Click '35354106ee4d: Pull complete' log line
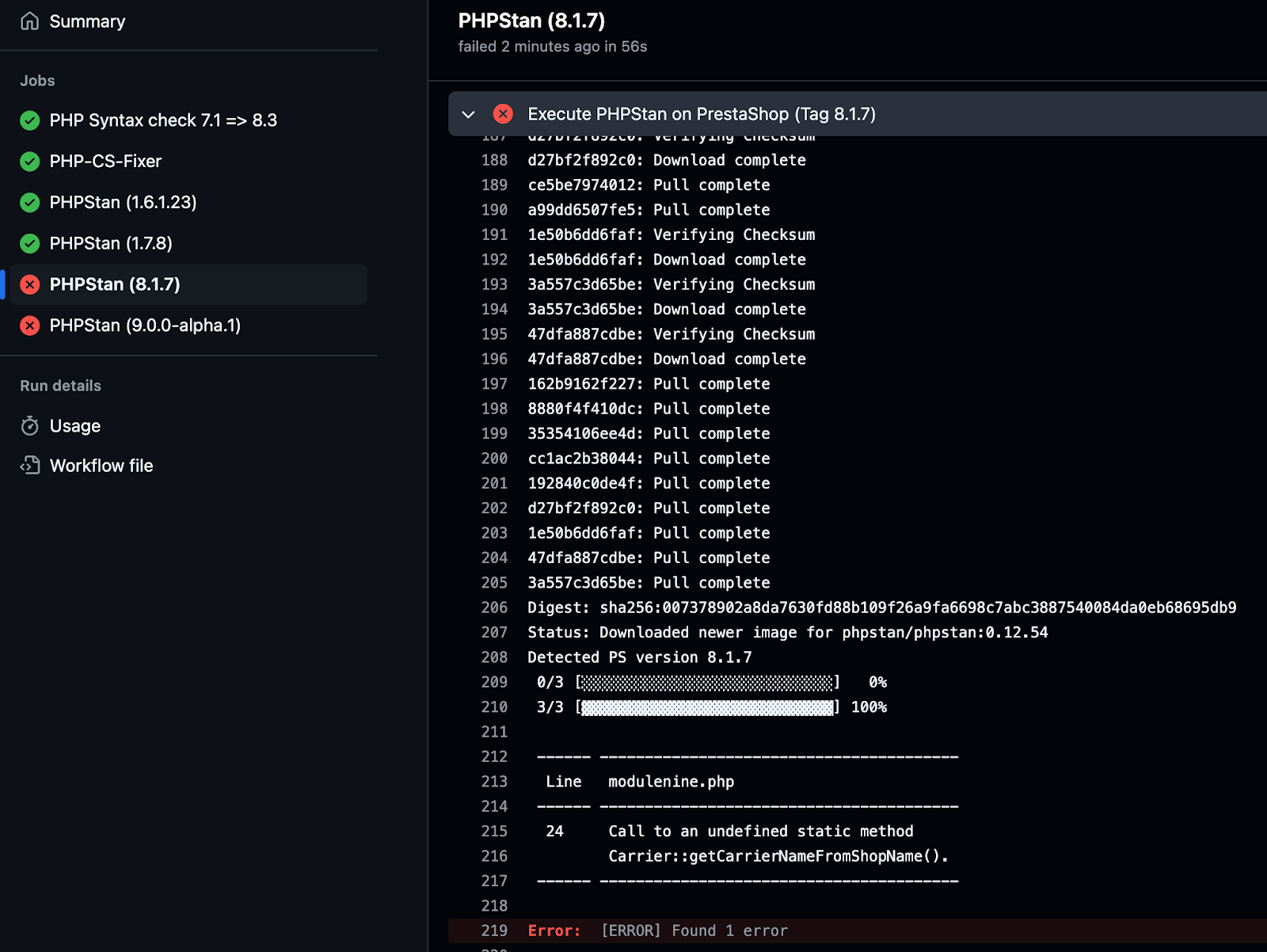Screen dimensions: 1267x952 [649, 434]
